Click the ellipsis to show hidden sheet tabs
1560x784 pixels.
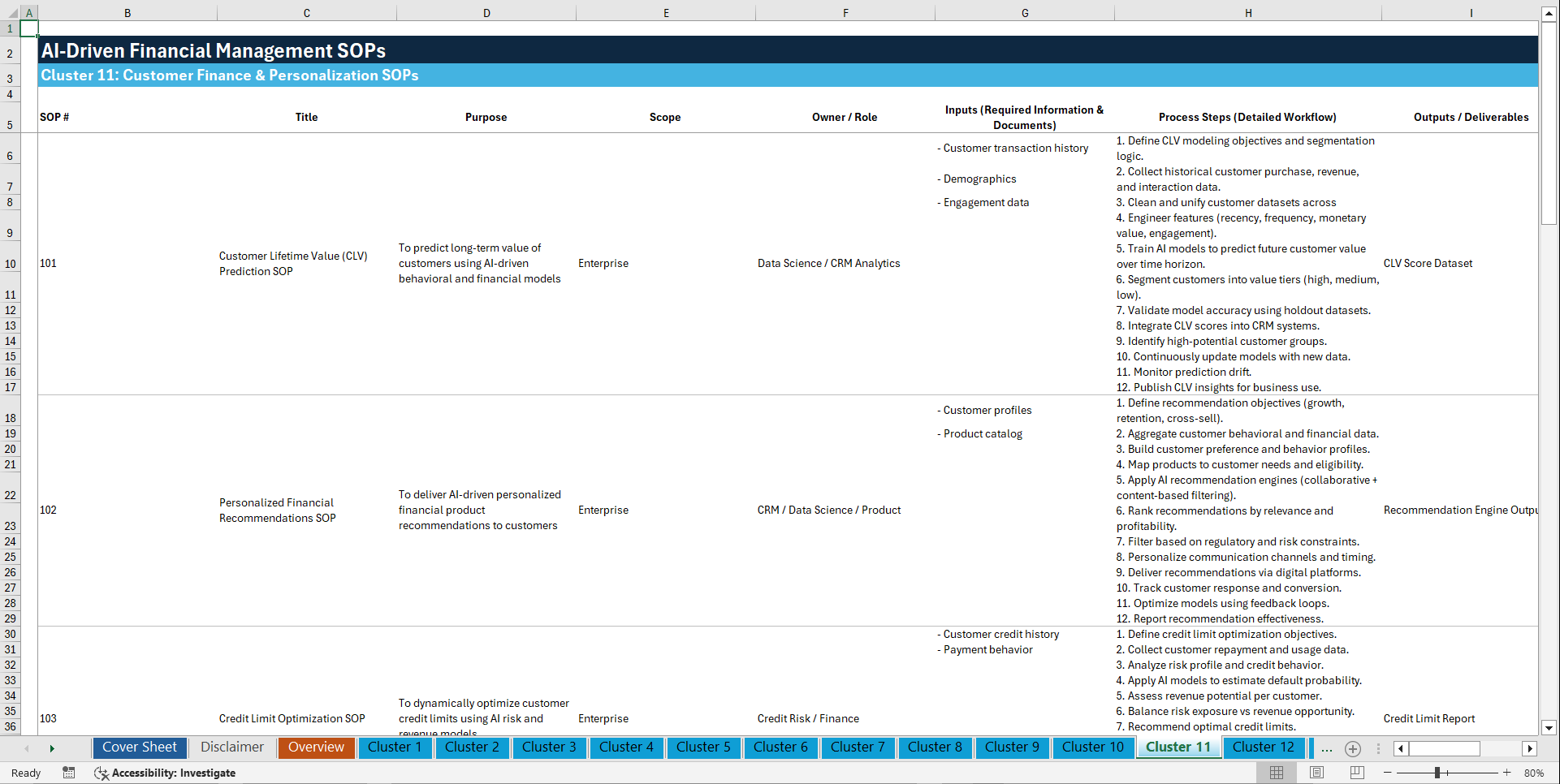1326,748
